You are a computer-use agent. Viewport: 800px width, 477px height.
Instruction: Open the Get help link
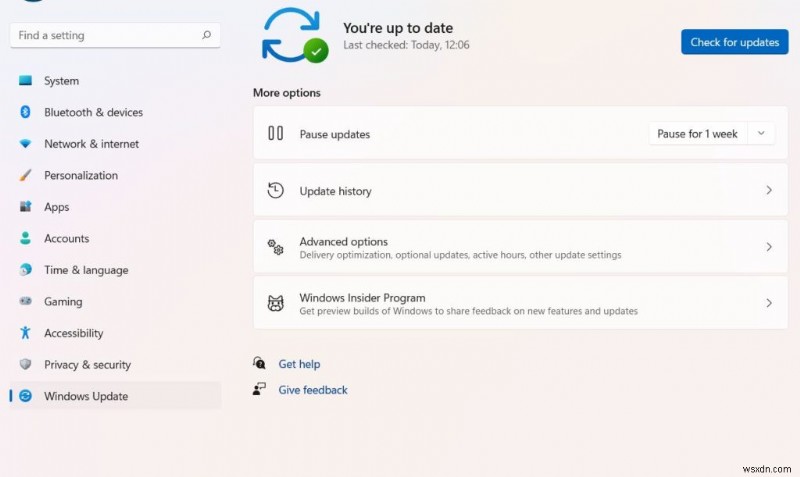299,364
